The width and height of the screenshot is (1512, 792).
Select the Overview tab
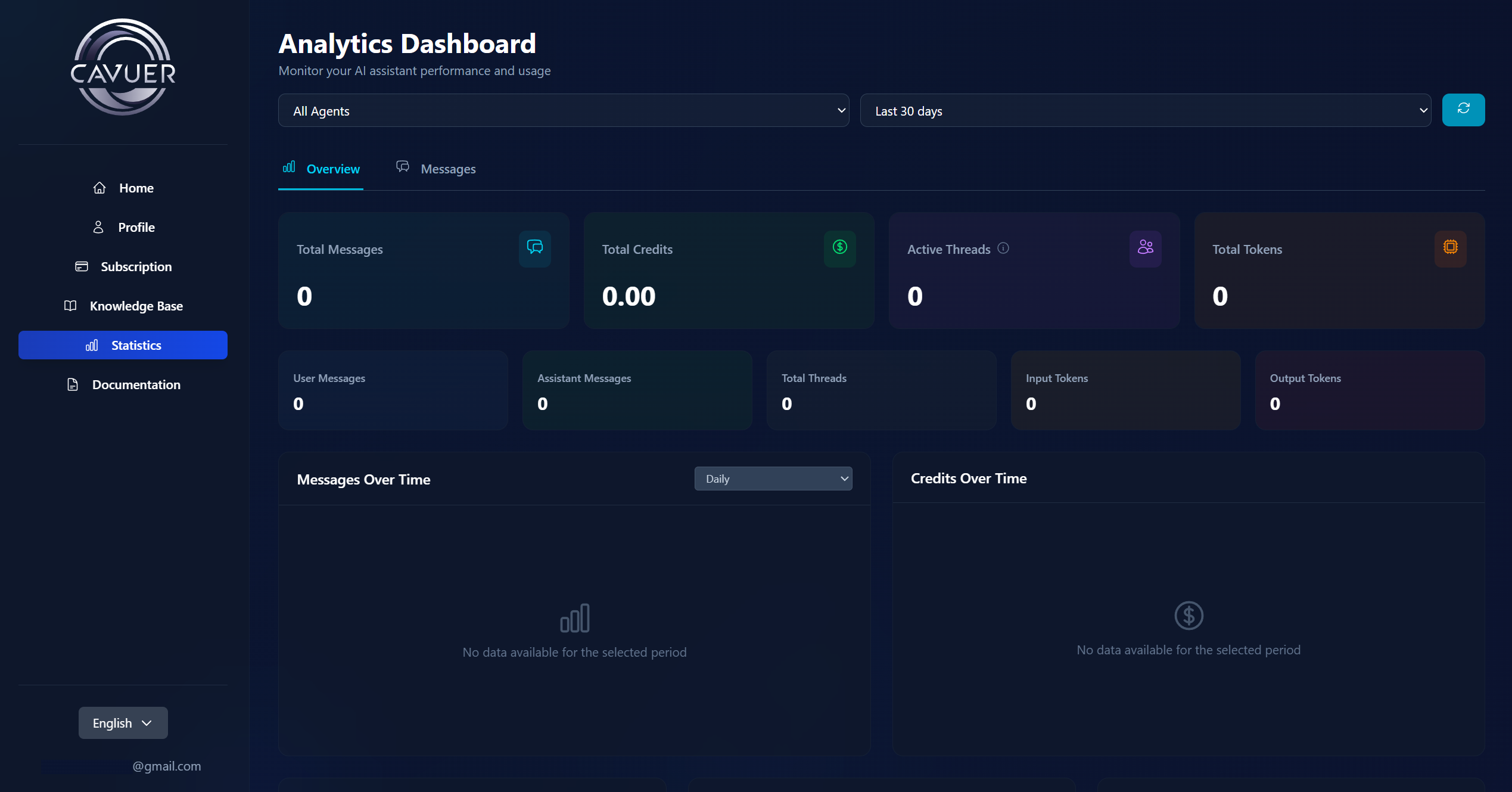pos(322,169)
